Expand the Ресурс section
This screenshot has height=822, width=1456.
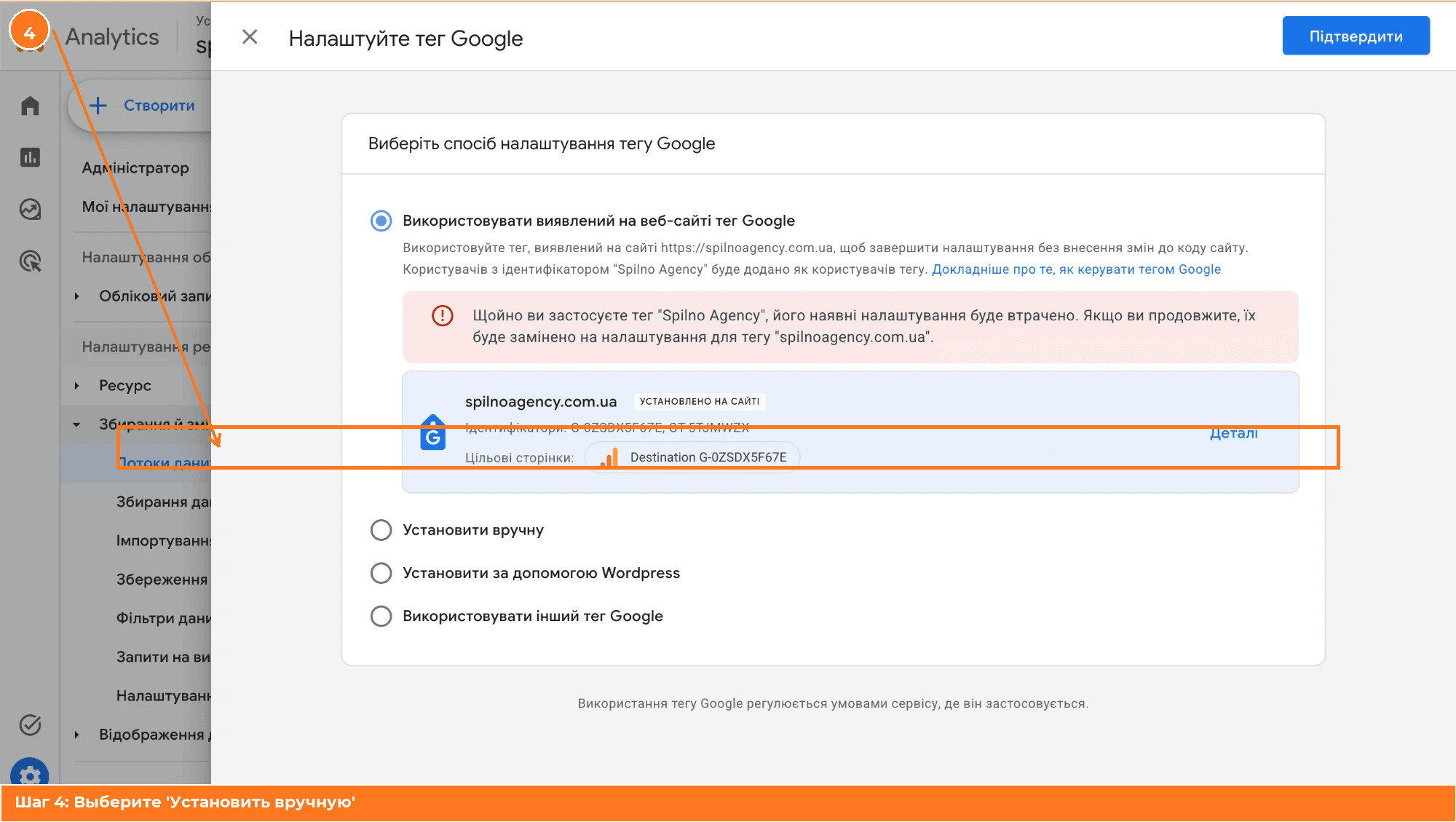pos(76,386)
